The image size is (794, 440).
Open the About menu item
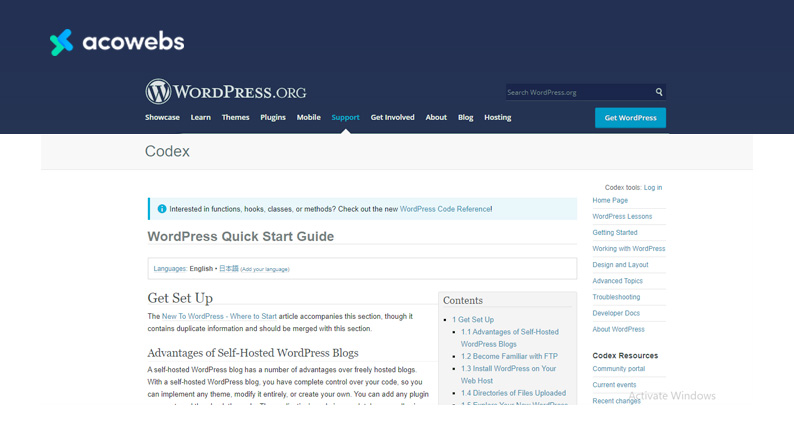pyautogui.click(x=436, y=117)
